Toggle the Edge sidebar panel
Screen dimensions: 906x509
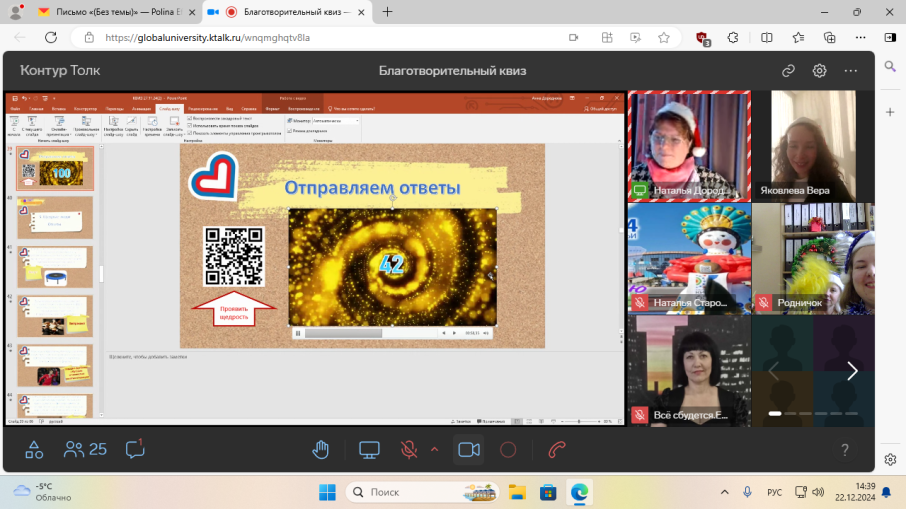890,38
